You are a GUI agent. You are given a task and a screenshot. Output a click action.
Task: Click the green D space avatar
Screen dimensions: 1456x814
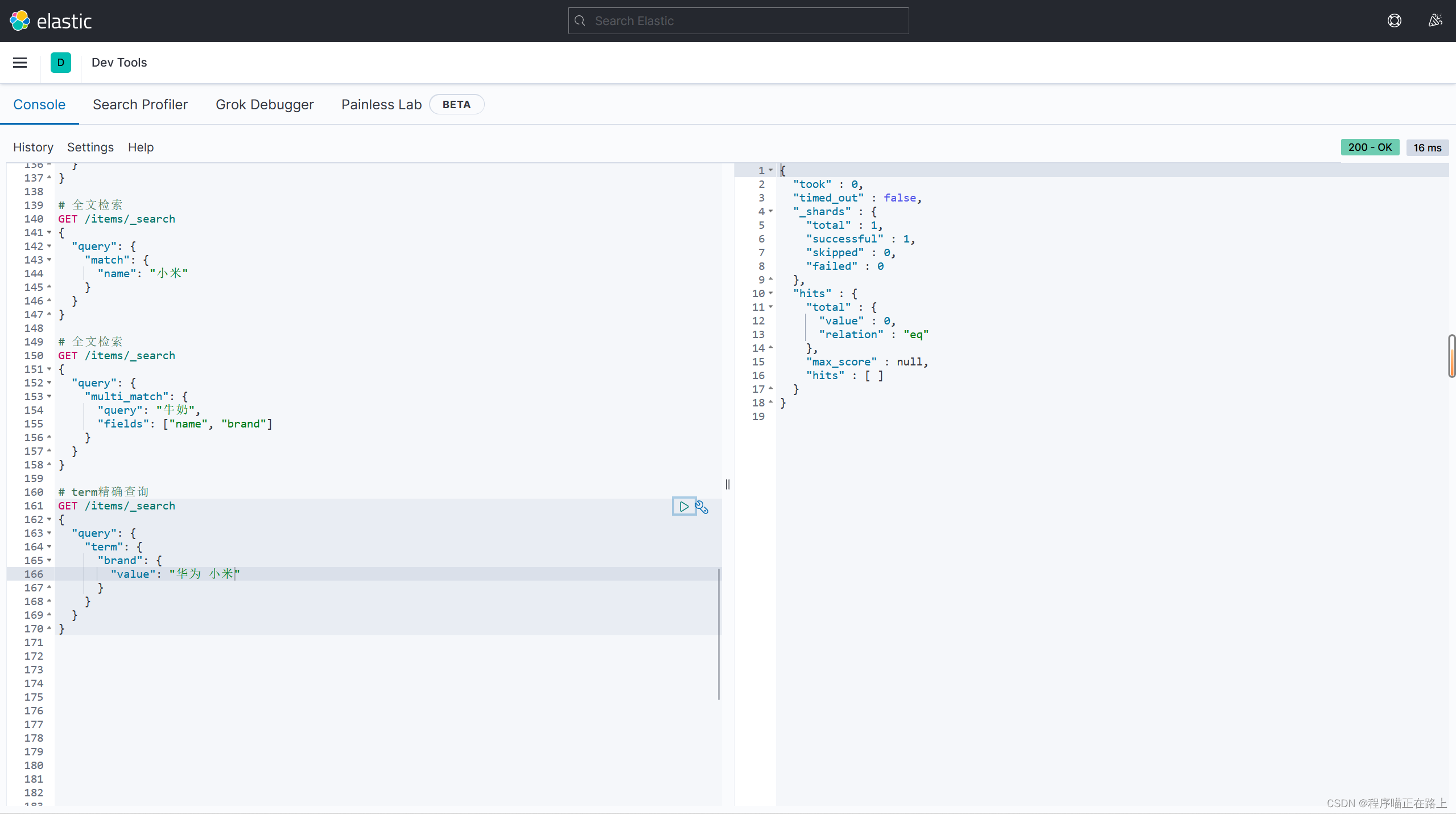[61, 63]
